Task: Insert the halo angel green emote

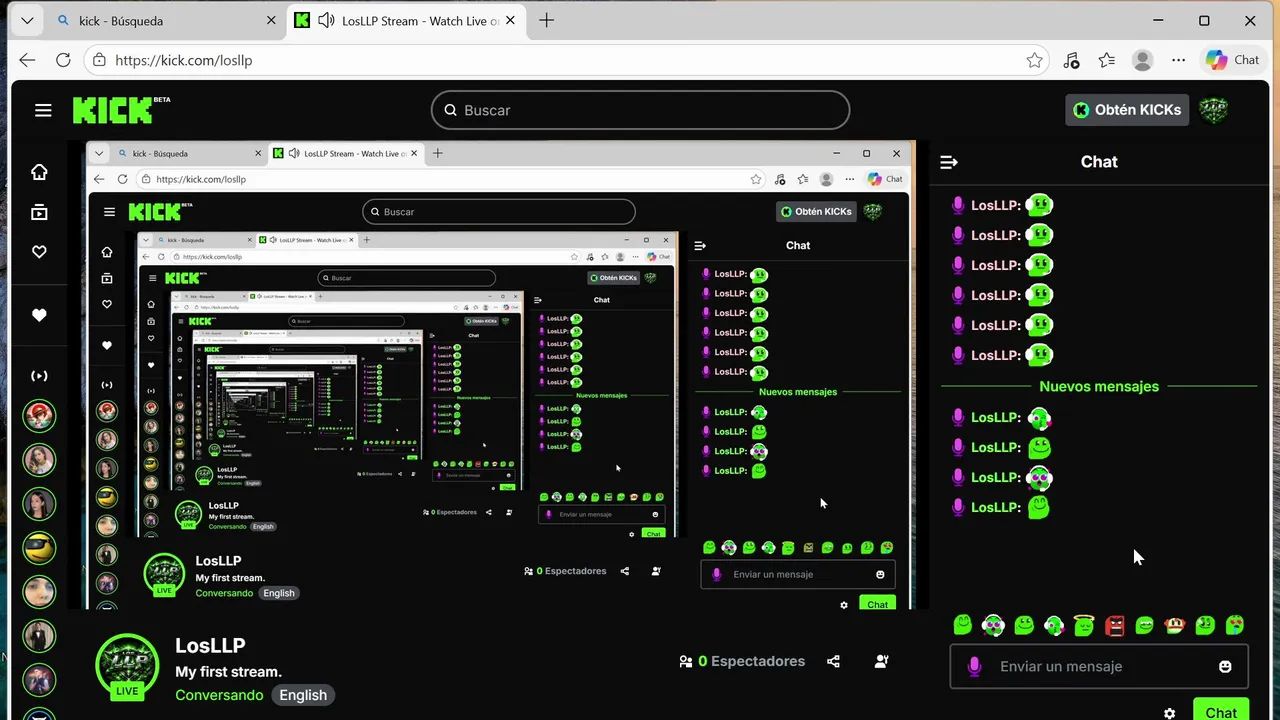Action: [x=1084, y=625]
